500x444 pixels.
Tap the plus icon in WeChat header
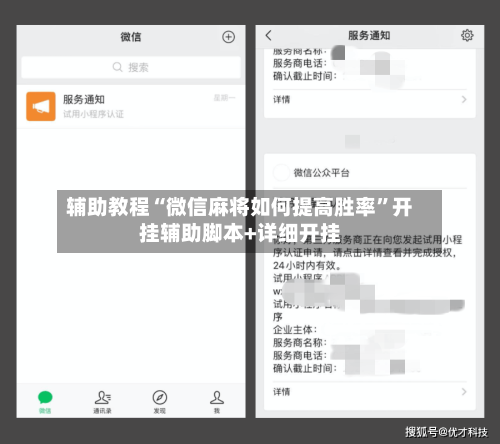228,37
